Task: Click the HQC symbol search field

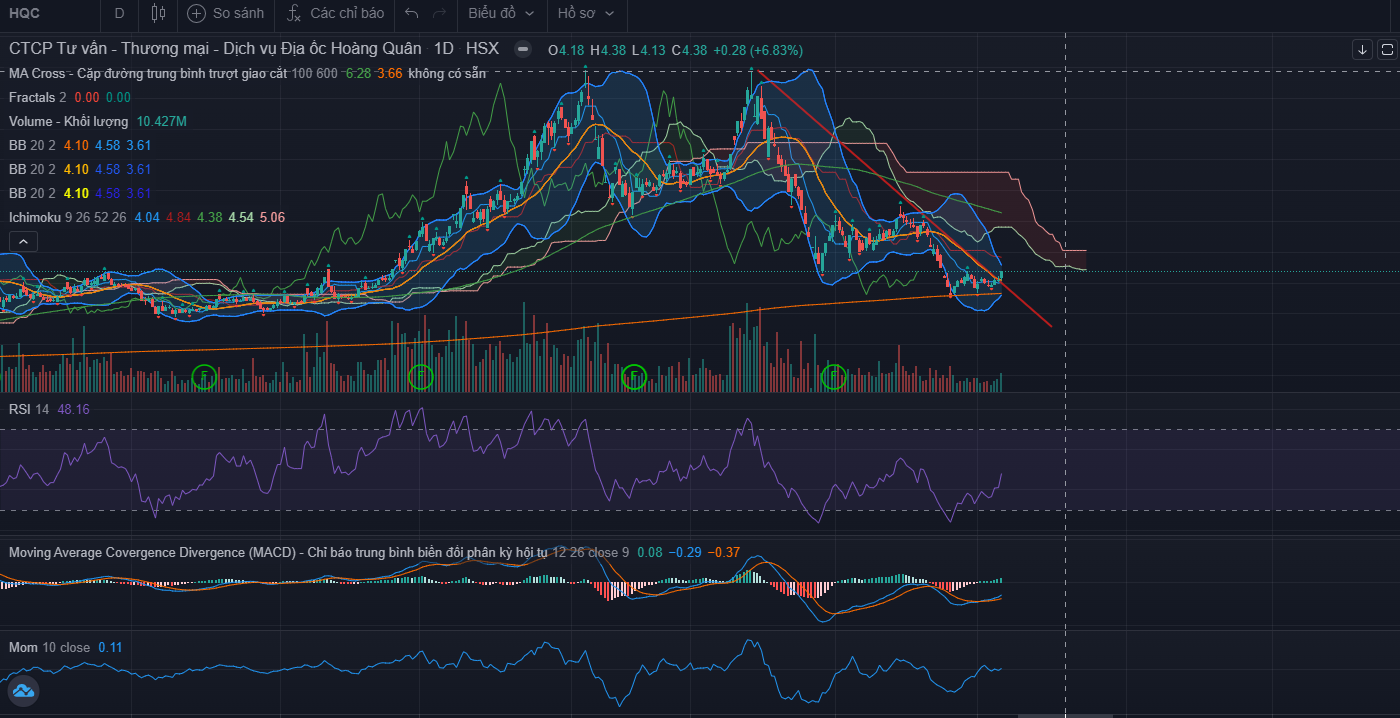Action: click(x=40, y=13)
